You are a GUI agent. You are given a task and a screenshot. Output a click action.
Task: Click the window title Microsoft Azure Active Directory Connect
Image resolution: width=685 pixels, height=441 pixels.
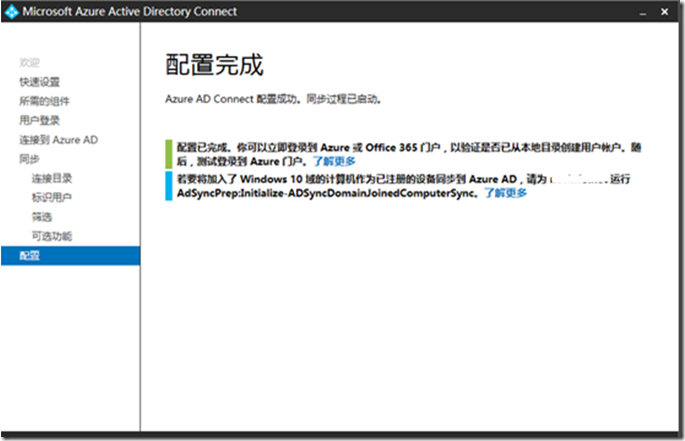pos(129,12)
